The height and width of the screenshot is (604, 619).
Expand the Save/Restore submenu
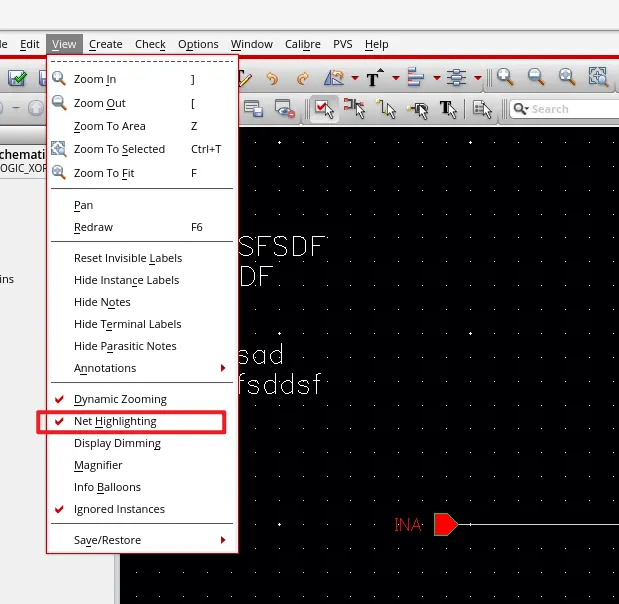[x=142, y=540]
